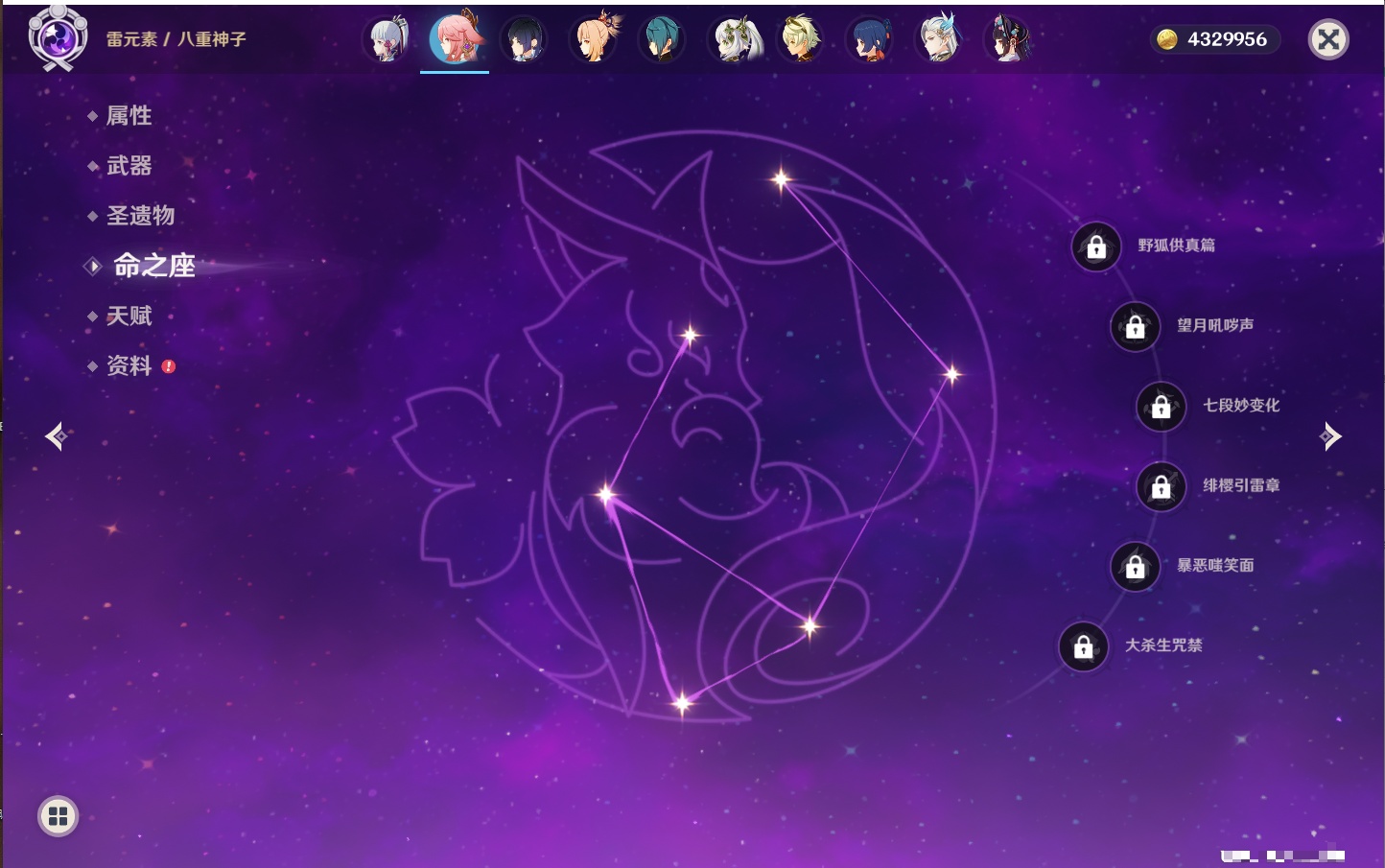
Task: Go to the previous character with the left arrow
Action: tap(56, 436)
